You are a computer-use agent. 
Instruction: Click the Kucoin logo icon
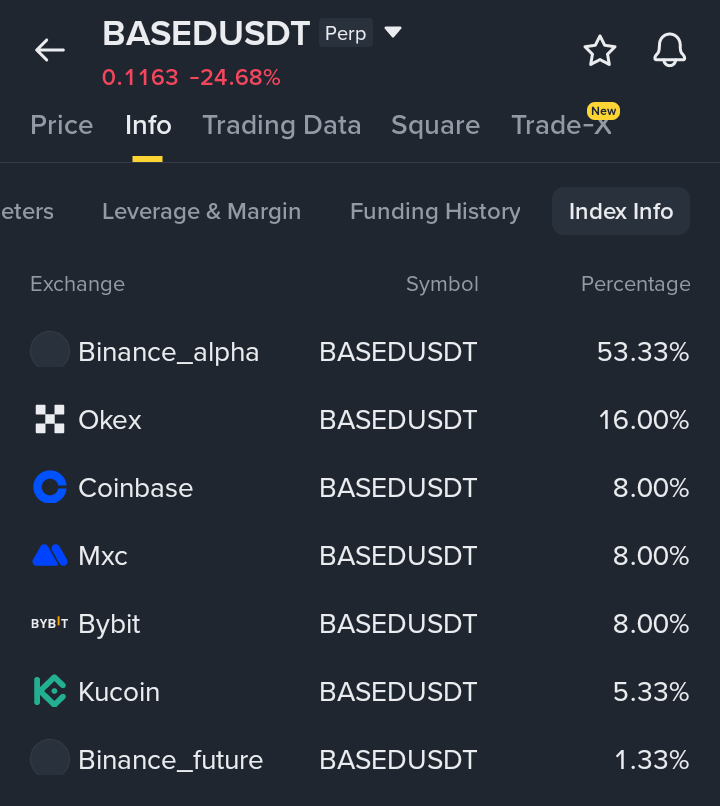point(50,691)
